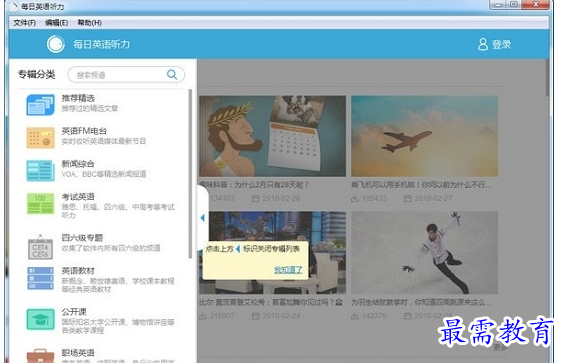Click the calendar icon beside 2018-02-28
Image resolution: width=562 pixels, height=363 pixels.
pyautogui.click(x=256, y=198)
